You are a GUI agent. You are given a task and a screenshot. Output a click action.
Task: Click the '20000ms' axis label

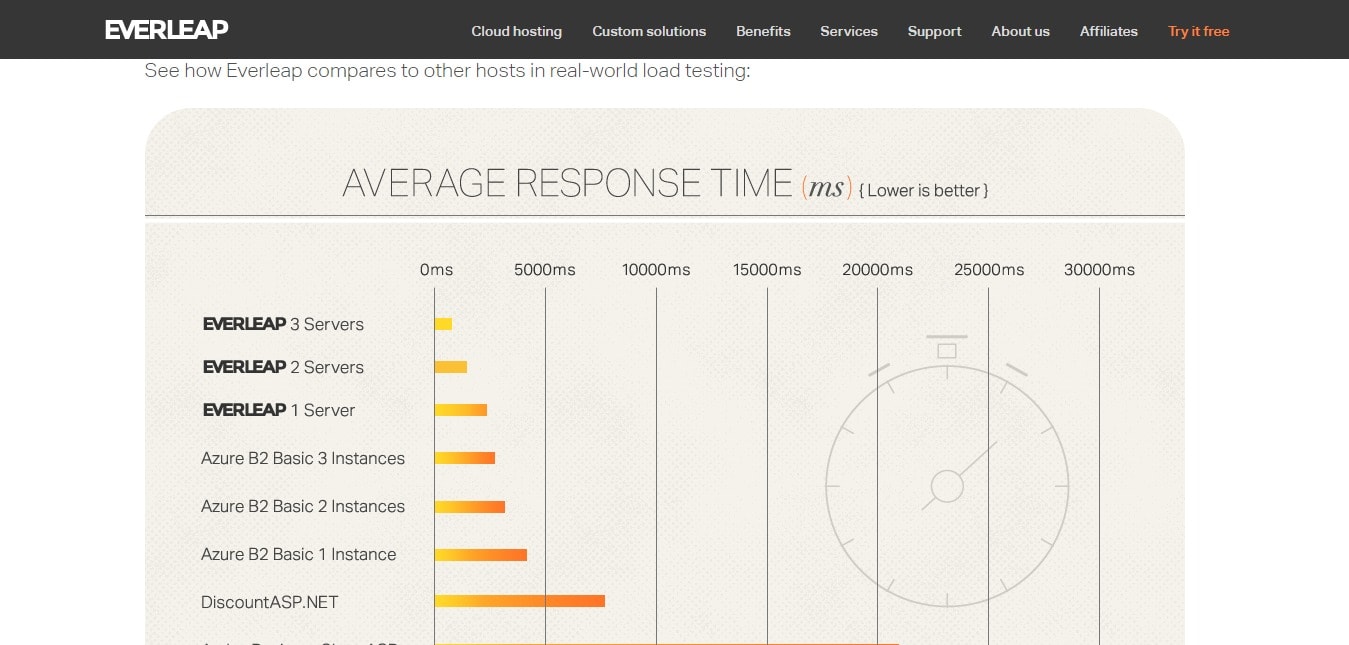[x=877, y=270]
